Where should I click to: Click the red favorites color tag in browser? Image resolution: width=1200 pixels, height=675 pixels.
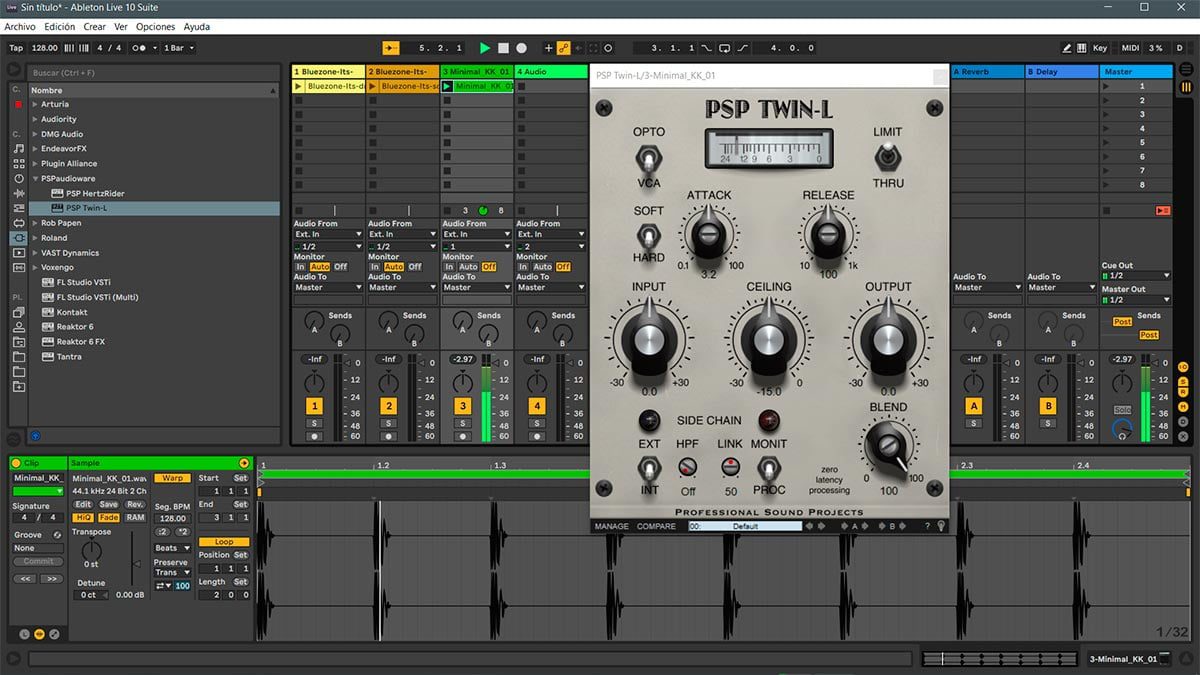(18, 104)
